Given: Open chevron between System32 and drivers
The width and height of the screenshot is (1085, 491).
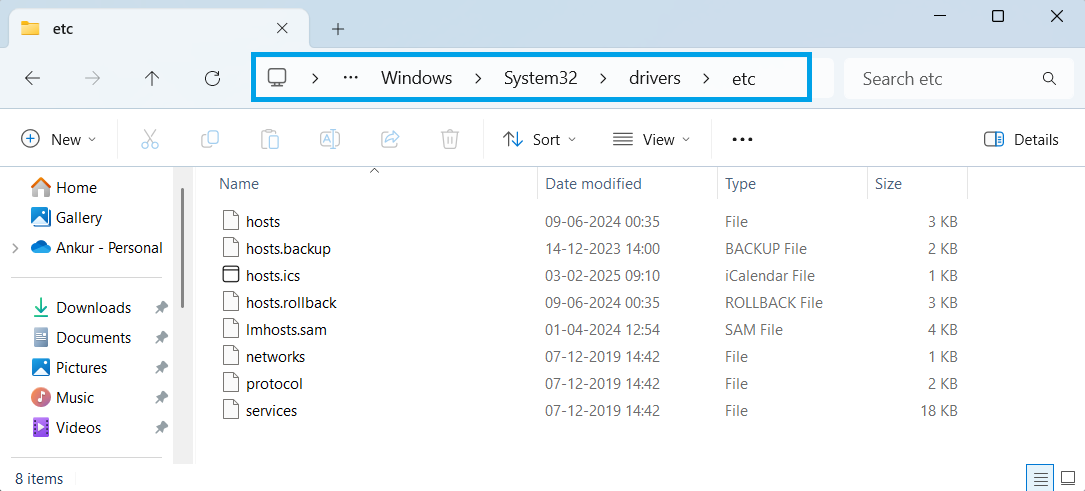Looking at the screenshot, I should pyautogui.click(x=603, y=79).
